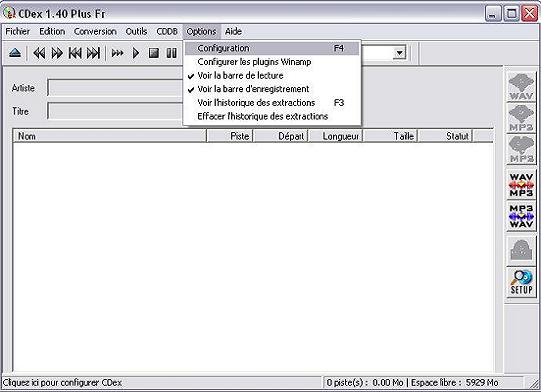Click the MP3 to WAV conversion icon
Image resolution: width=541 pixels, height=392 pixels.
pyautogui.click(x=521, y=216)
